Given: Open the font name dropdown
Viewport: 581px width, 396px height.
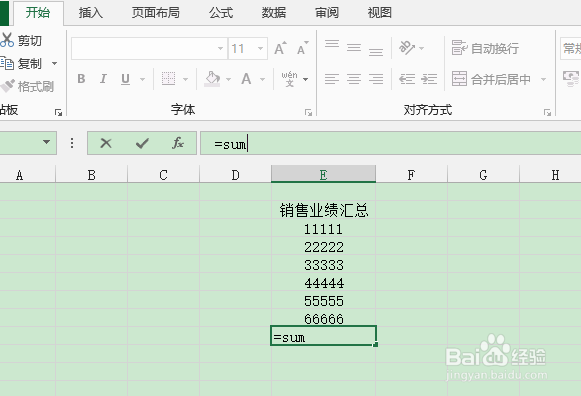Looking at the screenshot, I should point(220,48).
